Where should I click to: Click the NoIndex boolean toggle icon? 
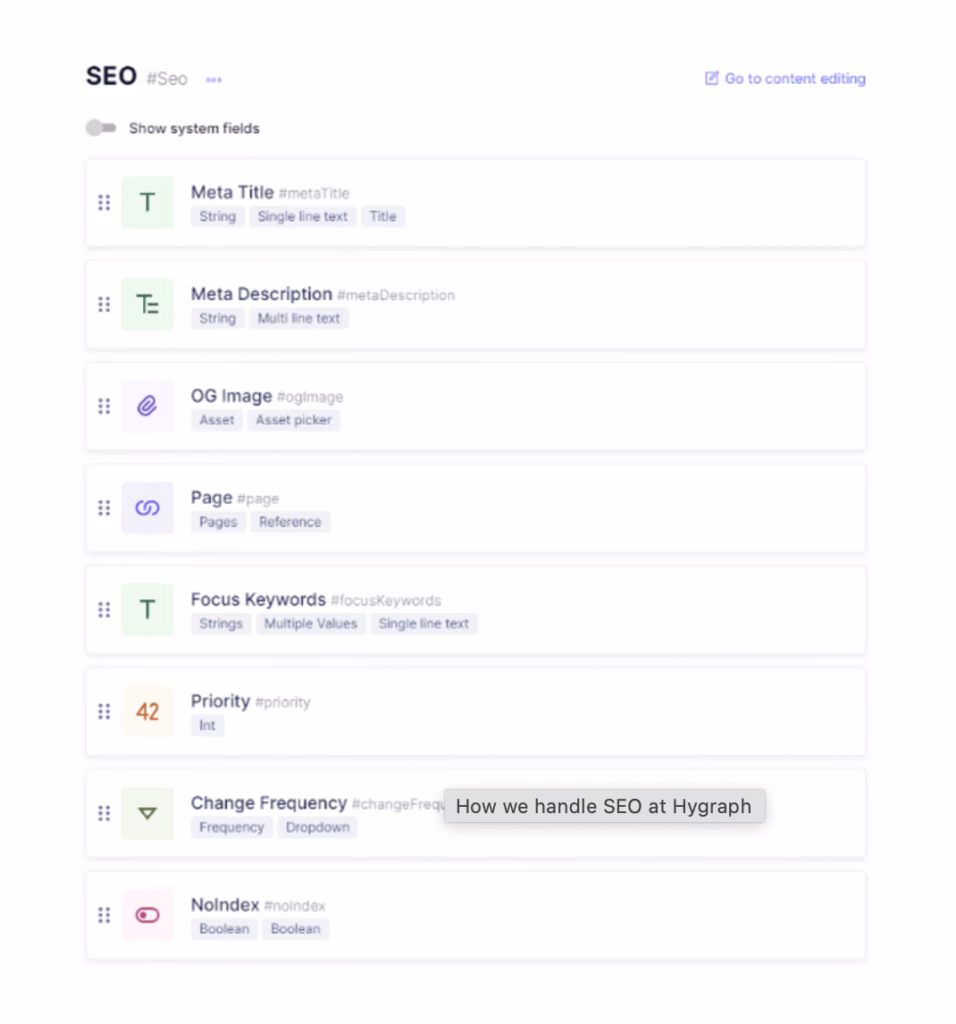click(x=147, y=915)
